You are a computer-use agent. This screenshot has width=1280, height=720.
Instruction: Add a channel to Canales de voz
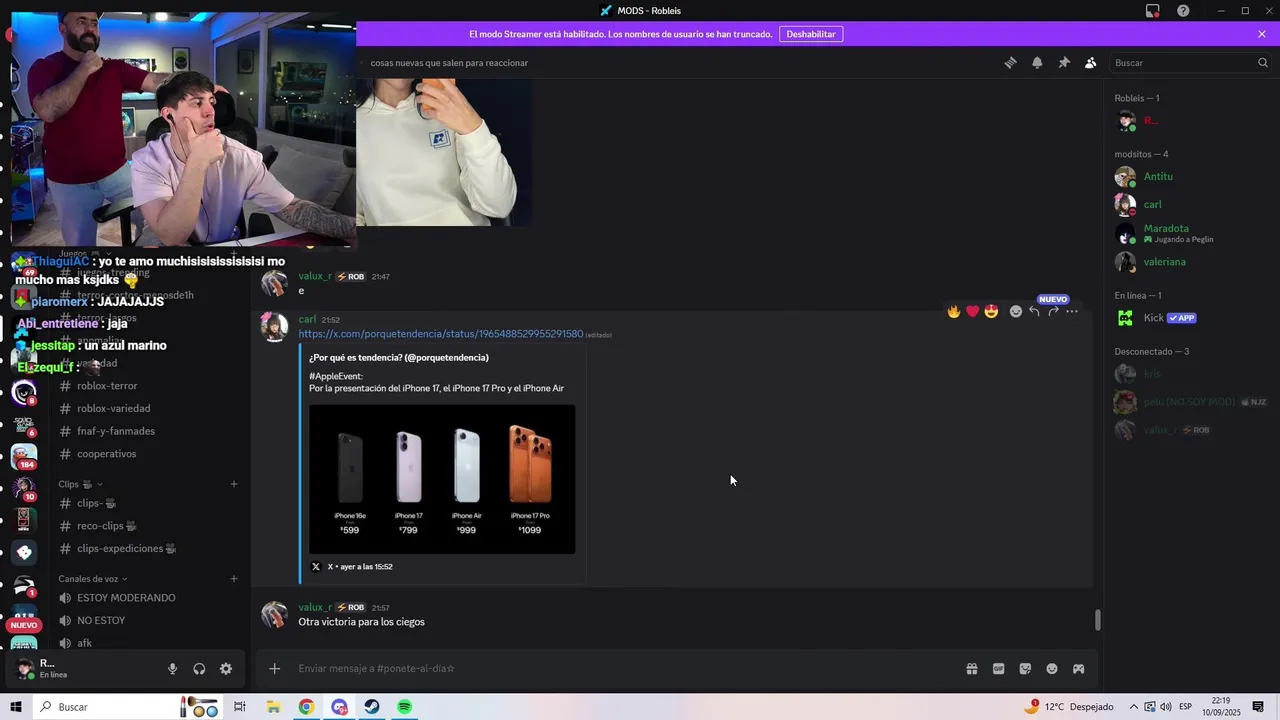point(234,579)
